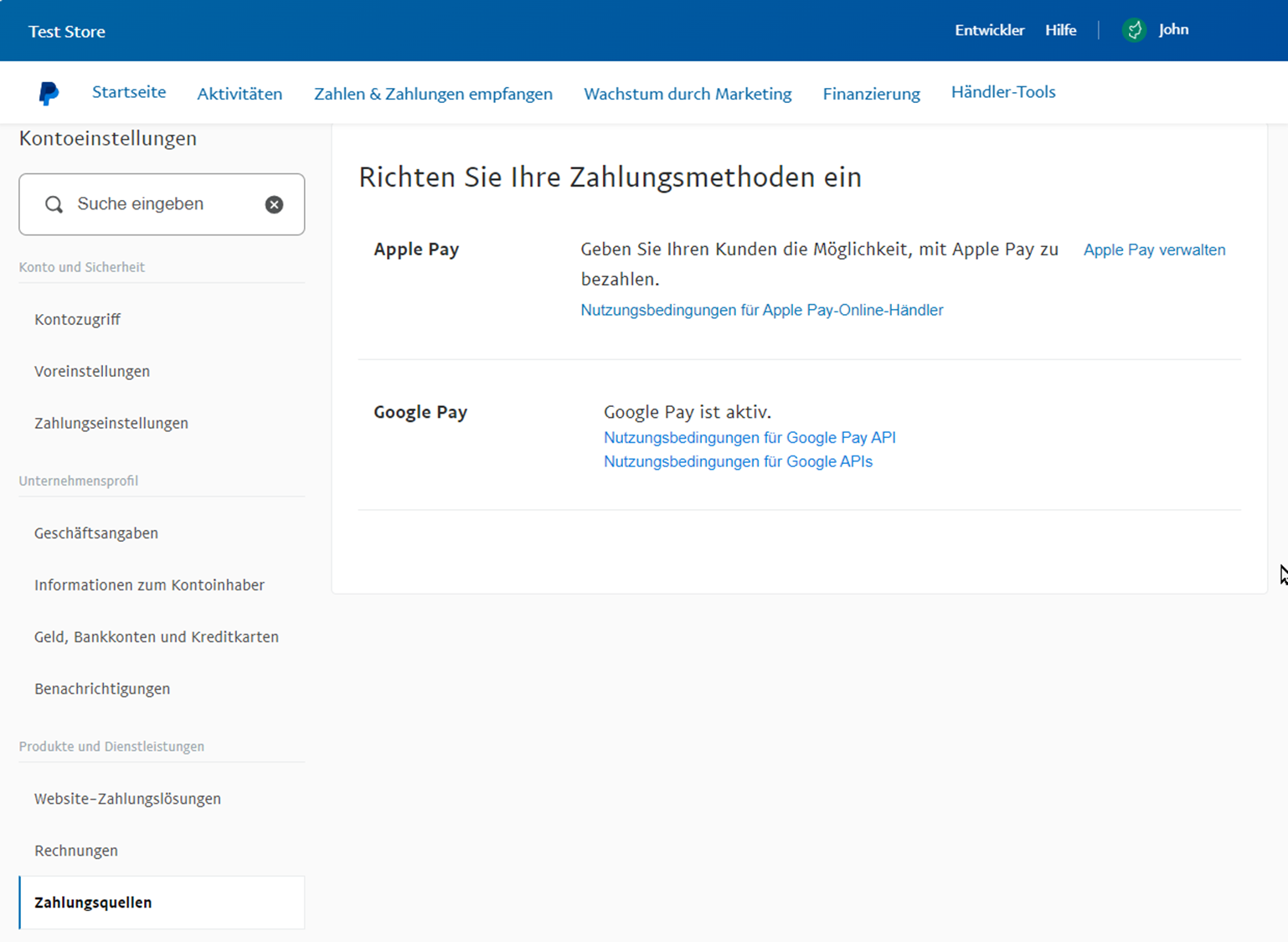Click the search magnifier icon
The width and height of the screenshot is (1288, 942).
(x=54, y=204)
